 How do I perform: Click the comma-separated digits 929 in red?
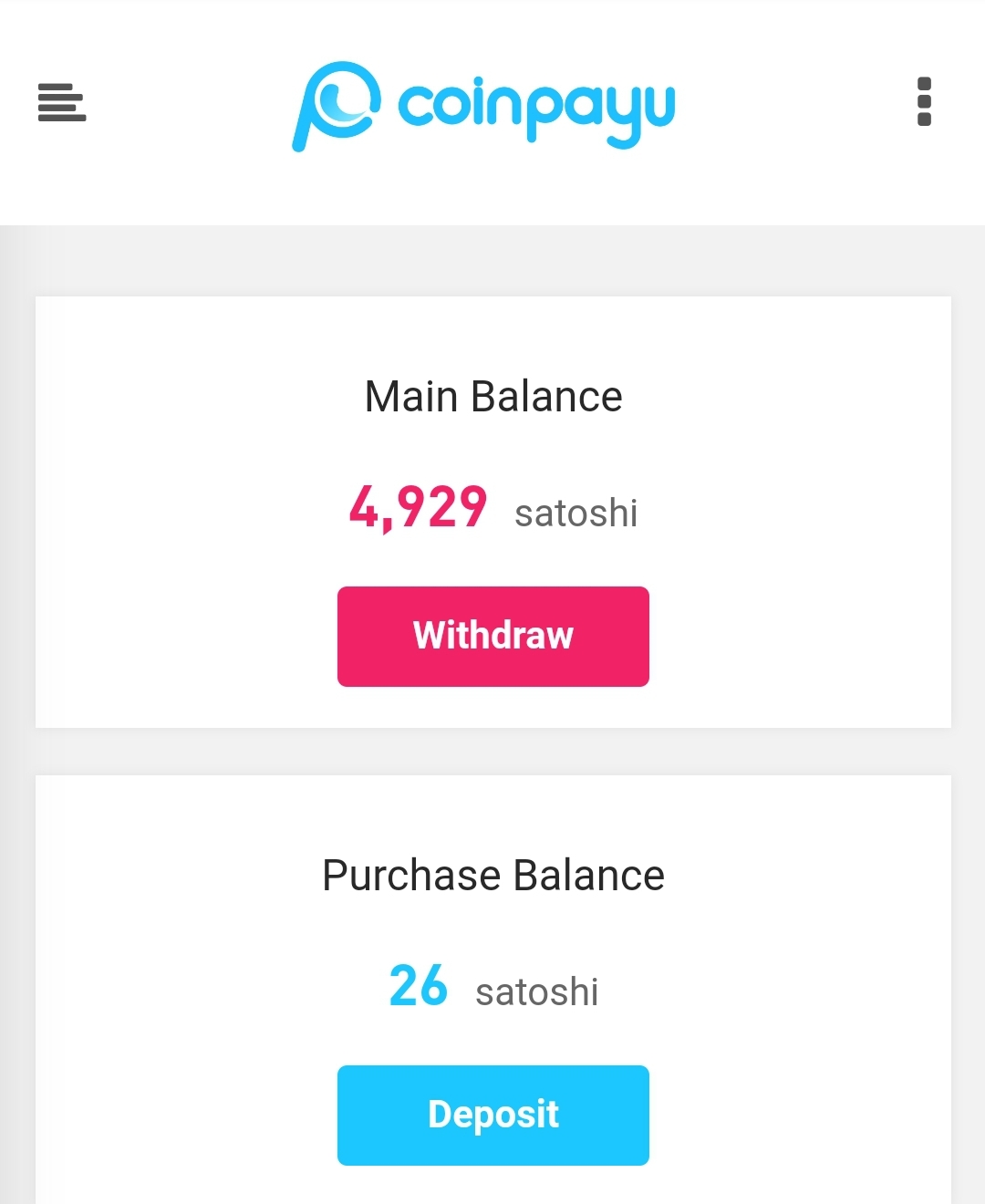tap(441, 507)
